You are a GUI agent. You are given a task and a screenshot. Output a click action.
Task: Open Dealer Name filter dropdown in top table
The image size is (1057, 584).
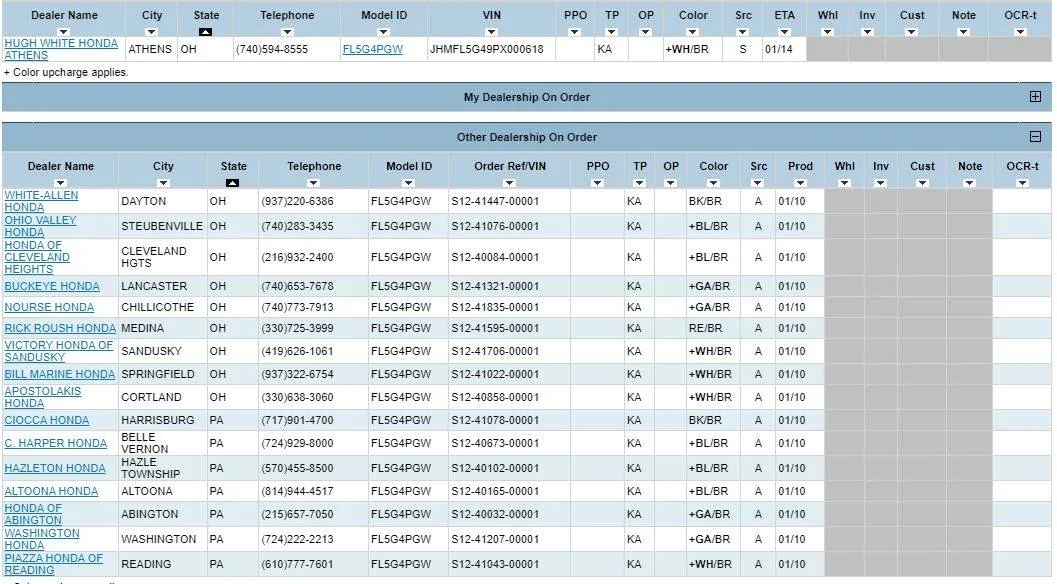click(63, 32)
